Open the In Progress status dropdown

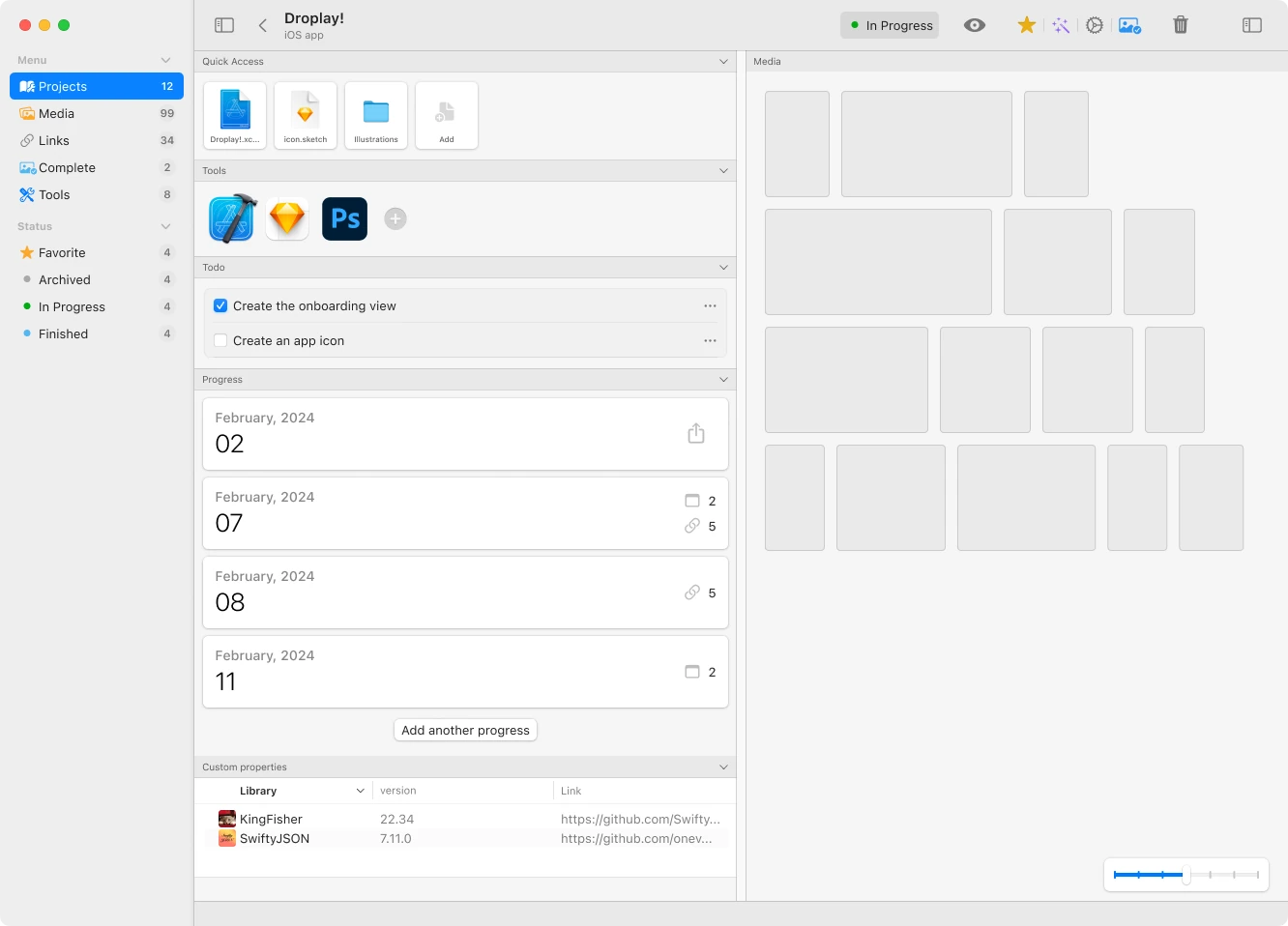[x=890, y=25]
